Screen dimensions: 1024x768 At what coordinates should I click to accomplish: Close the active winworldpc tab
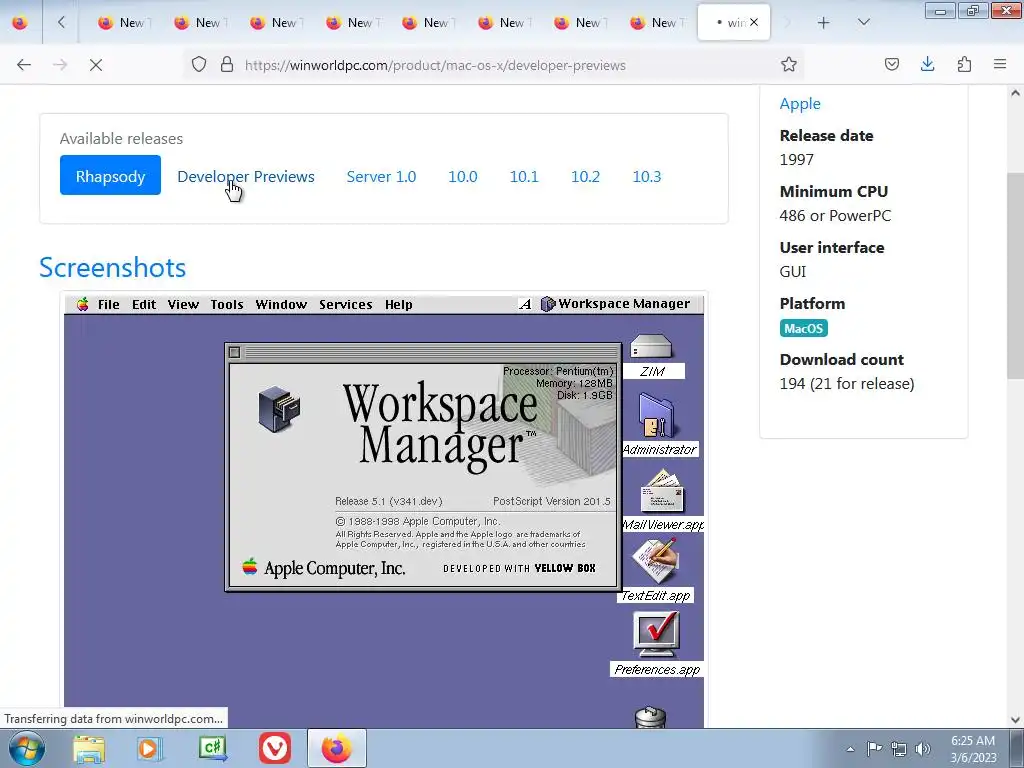pyautogui.click(x=754, y=22)
